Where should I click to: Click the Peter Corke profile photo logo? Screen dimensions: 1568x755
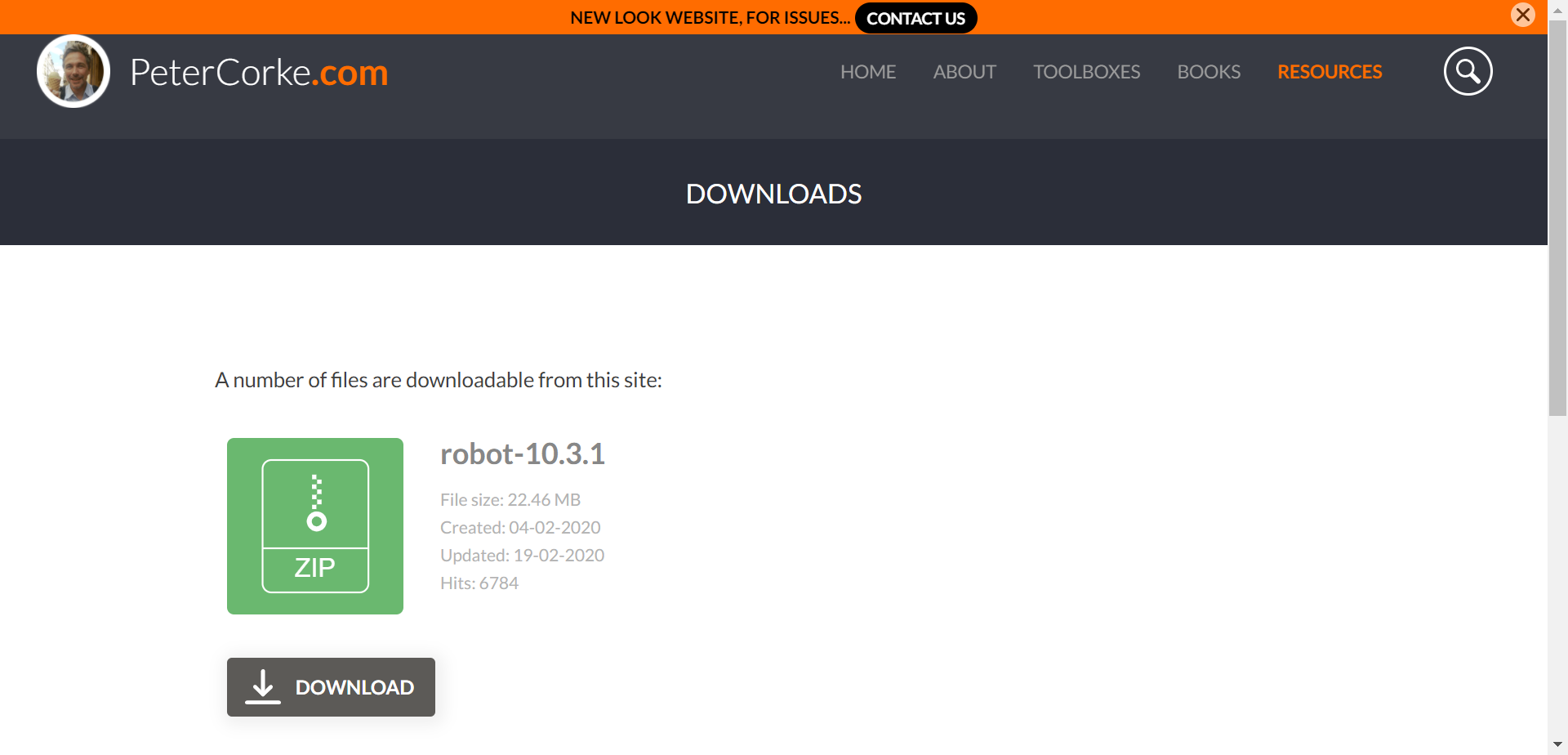[x=73, y=71]
